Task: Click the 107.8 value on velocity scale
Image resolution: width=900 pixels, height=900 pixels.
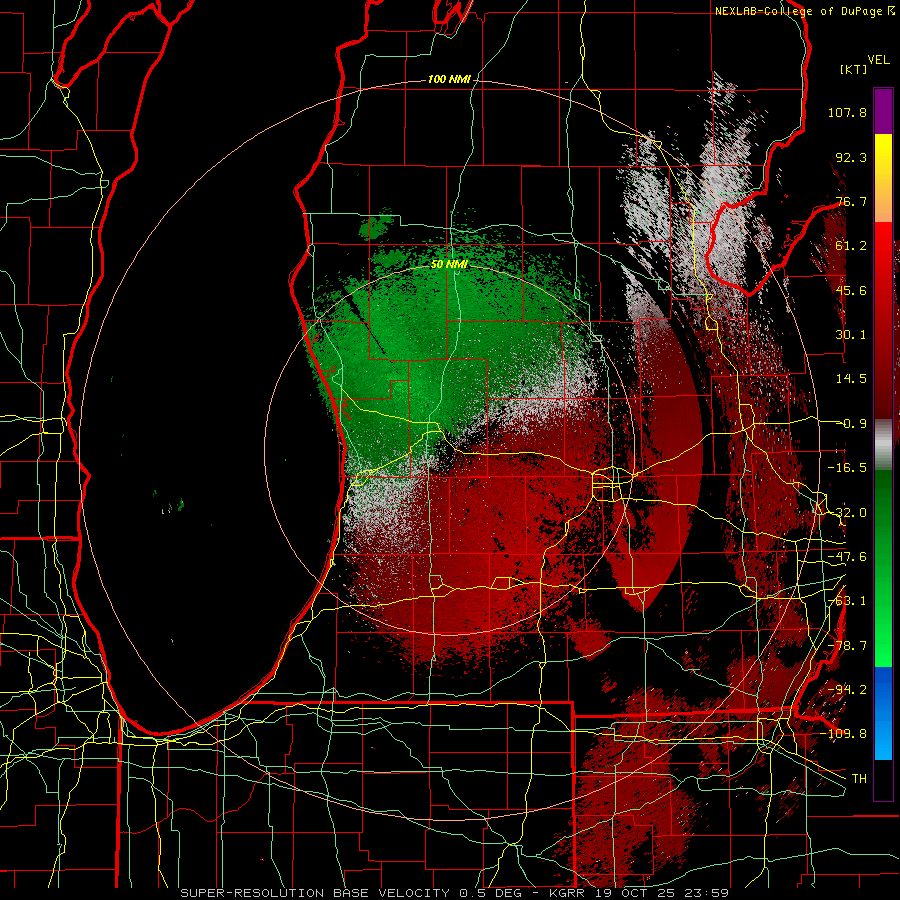Action: tap(847, 112)
